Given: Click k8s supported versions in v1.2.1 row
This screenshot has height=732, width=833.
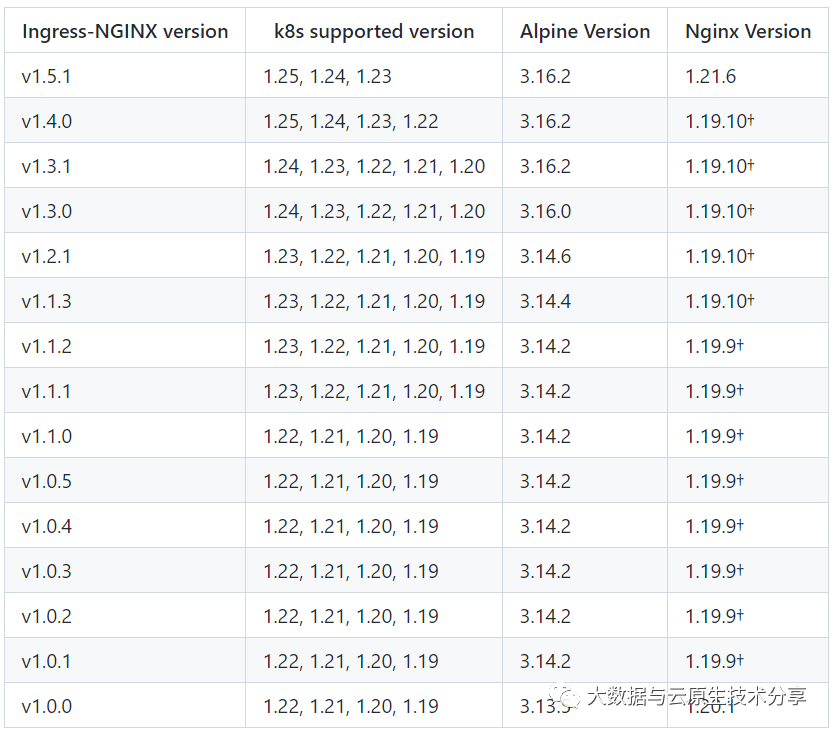Looking at the screenshot, I should point(374,256).
